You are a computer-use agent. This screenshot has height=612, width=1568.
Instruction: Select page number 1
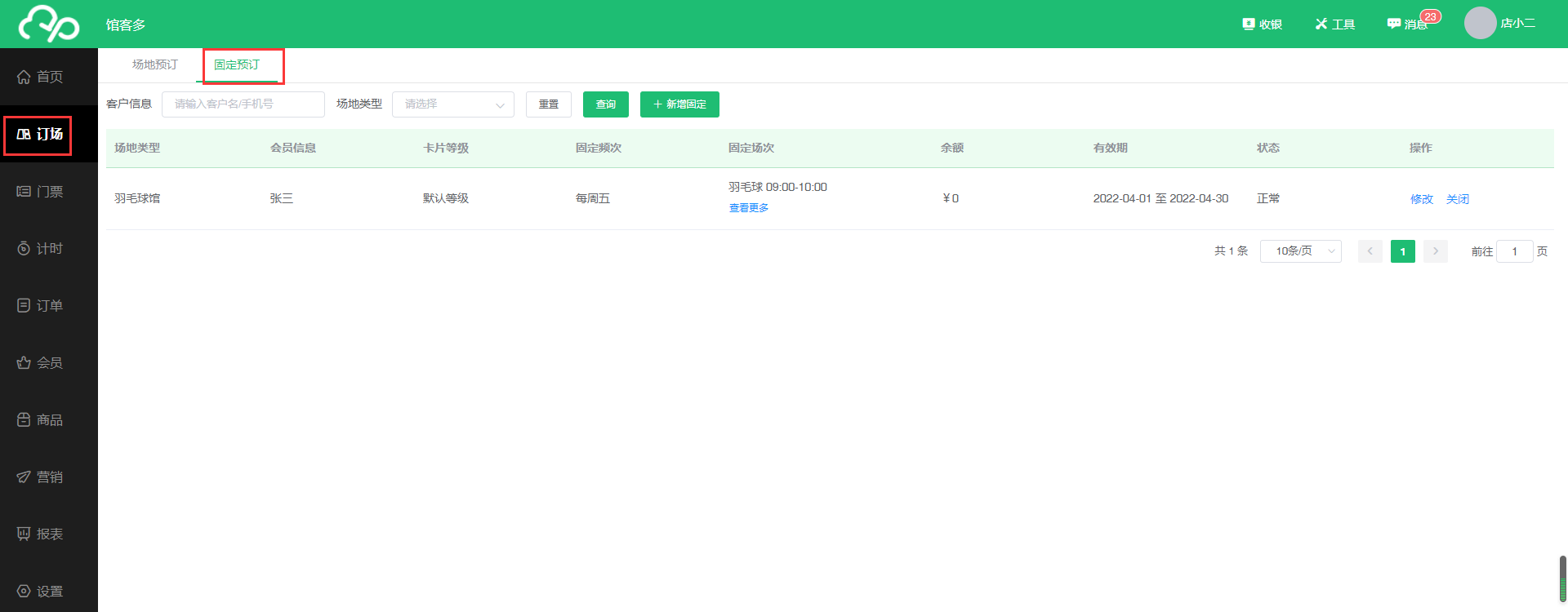coord(1403,251)
